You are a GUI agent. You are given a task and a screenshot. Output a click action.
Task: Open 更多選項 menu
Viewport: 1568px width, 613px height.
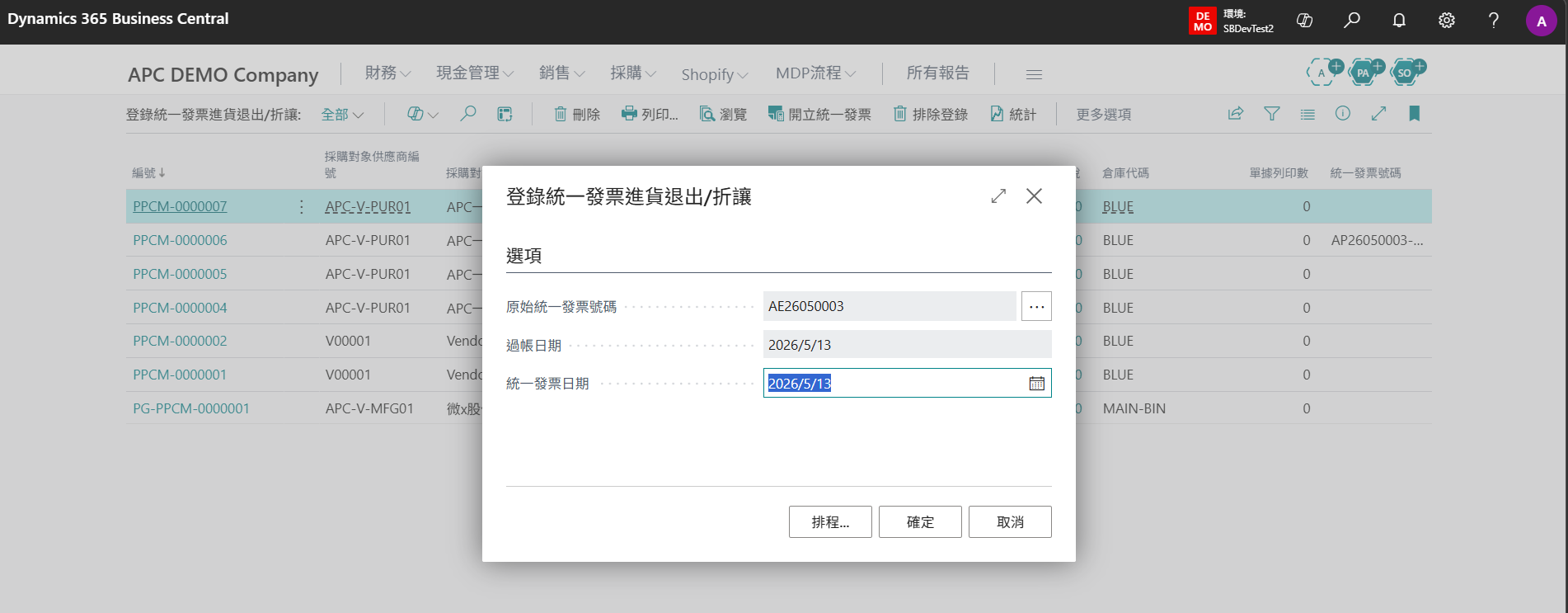click(x=1104, y=115)
